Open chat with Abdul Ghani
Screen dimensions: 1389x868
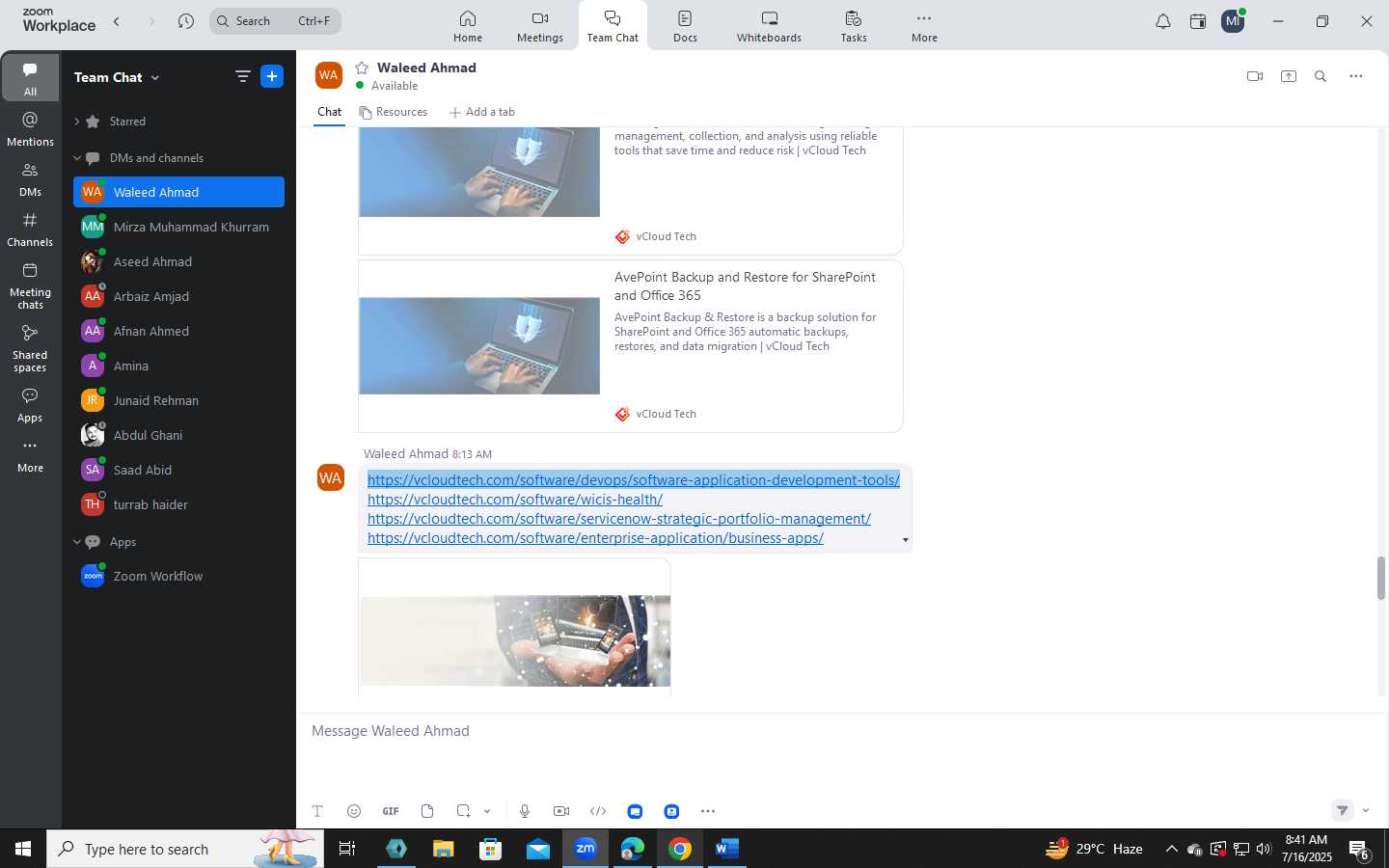pyautogui.click(x=178, y=435)
